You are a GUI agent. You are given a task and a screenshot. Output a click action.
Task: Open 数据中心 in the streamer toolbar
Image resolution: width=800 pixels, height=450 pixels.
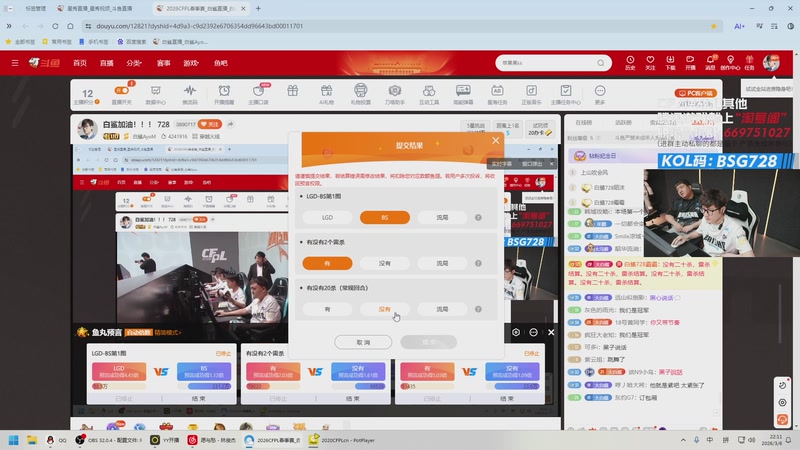tap(156, 94)
